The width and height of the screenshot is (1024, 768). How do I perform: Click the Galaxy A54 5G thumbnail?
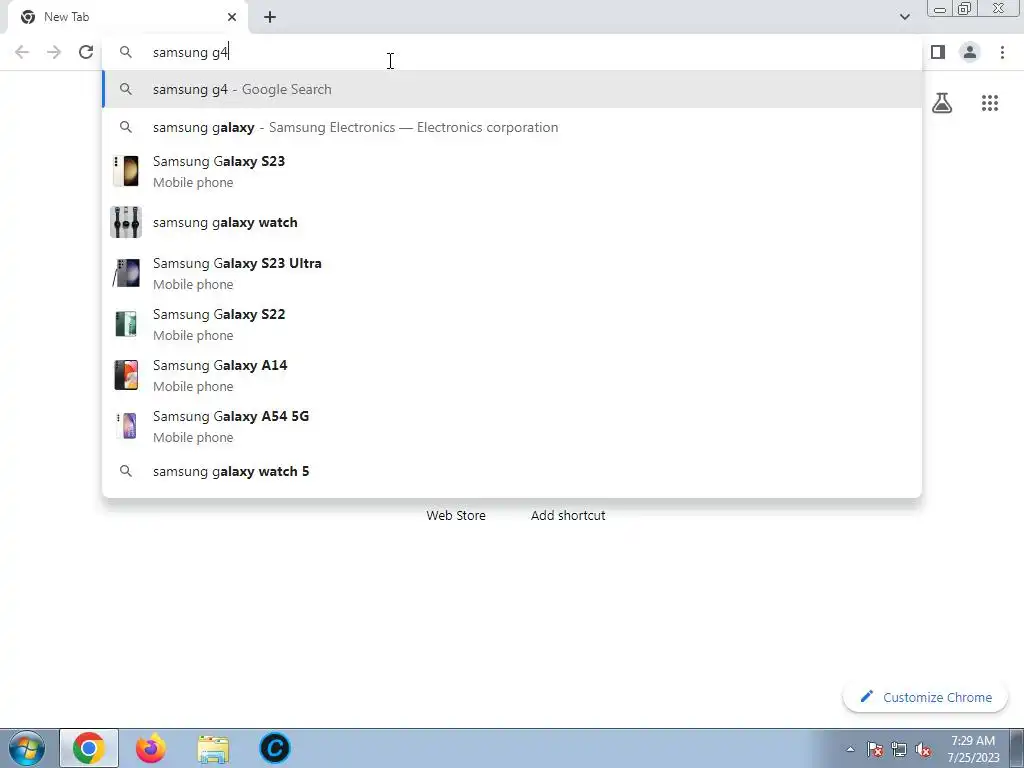(x=126, y=426)
